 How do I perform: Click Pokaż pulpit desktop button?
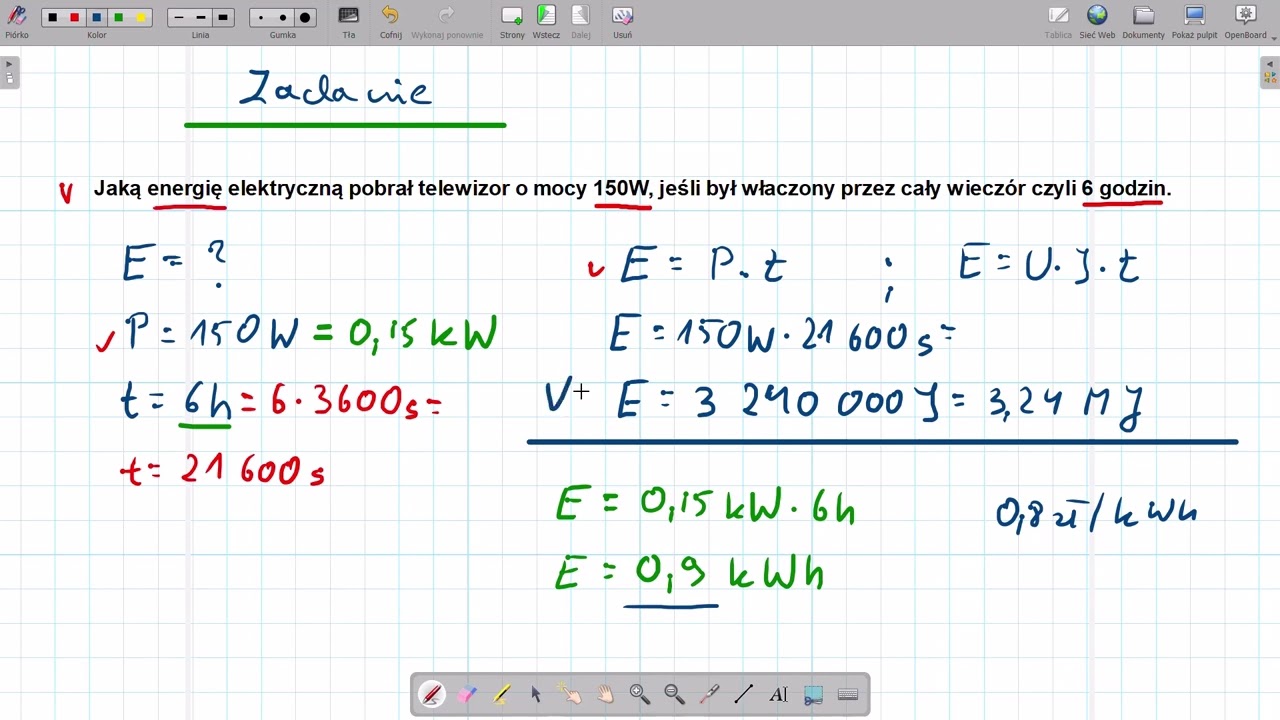[1194, 21]
